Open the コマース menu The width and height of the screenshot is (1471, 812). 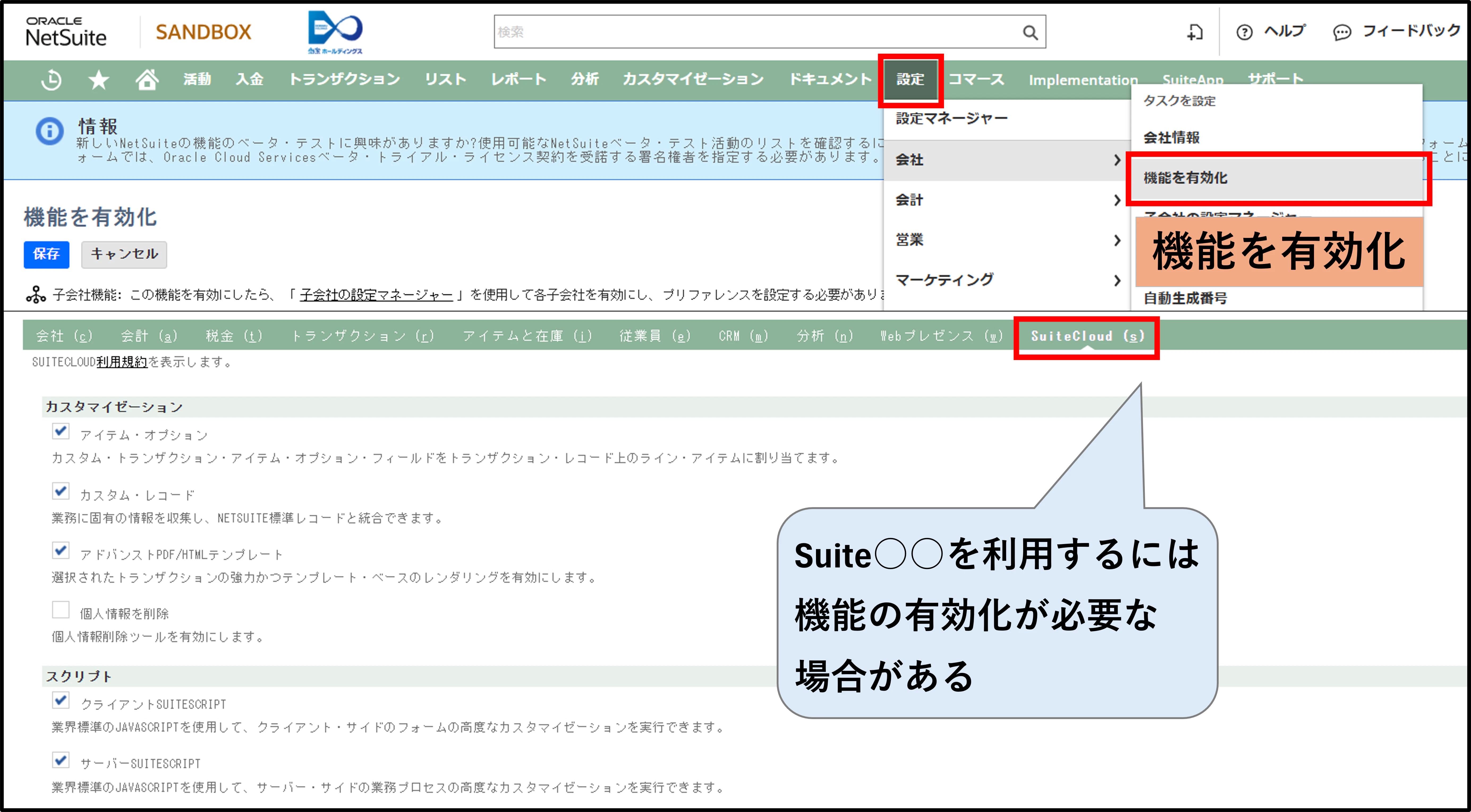(976, 79)
